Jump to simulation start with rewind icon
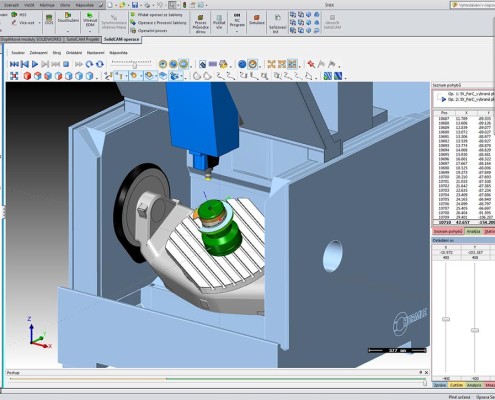Screen dimensions: 495x400 click(x=14, y=64)
